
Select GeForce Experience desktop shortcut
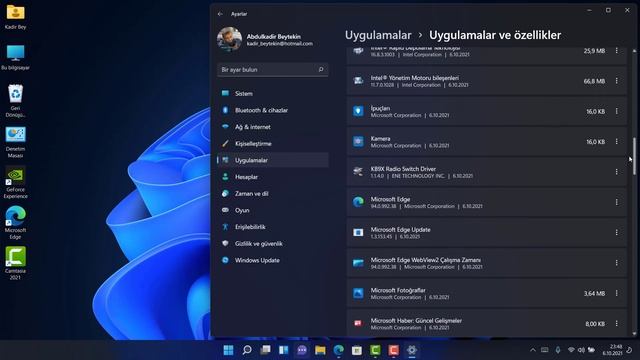pos(16,182)
